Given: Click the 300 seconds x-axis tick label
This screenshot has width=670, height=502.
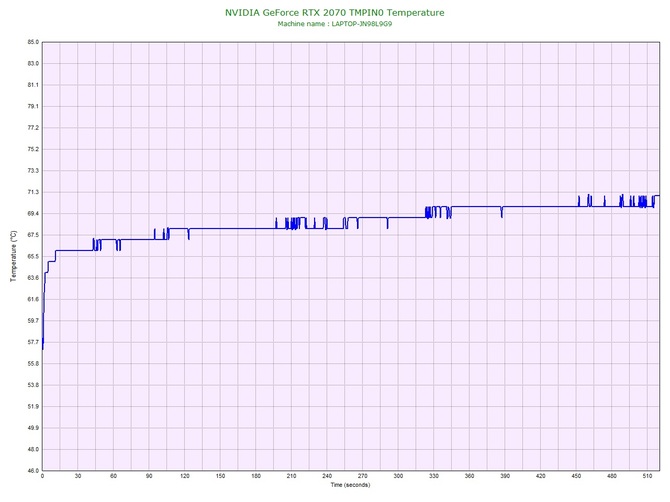Looking at the screenshot, I should 398,476.
